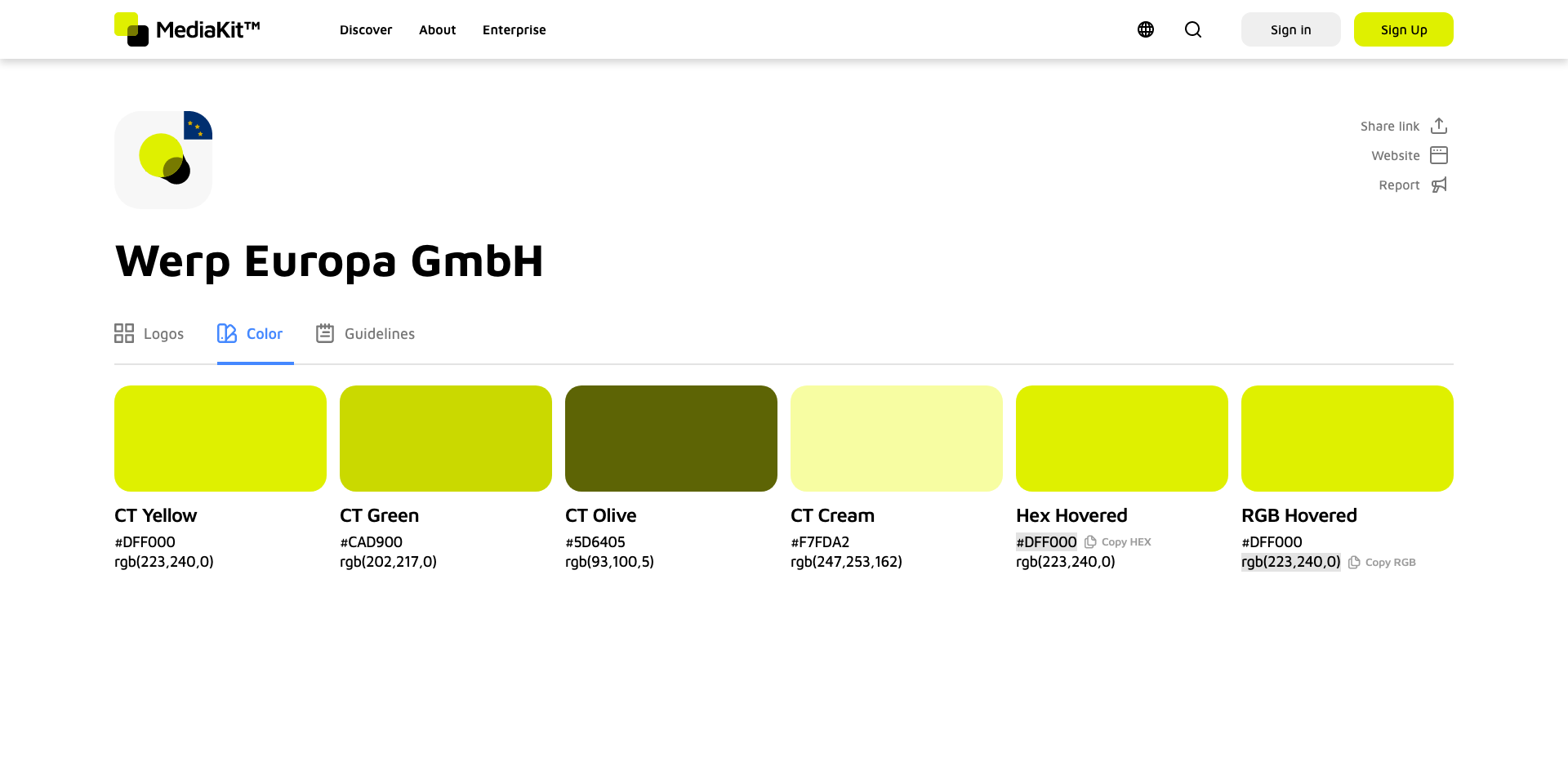Click the Report megaphone icon
Screen dimensions: 1568x784
click(x=1439, y=185)
